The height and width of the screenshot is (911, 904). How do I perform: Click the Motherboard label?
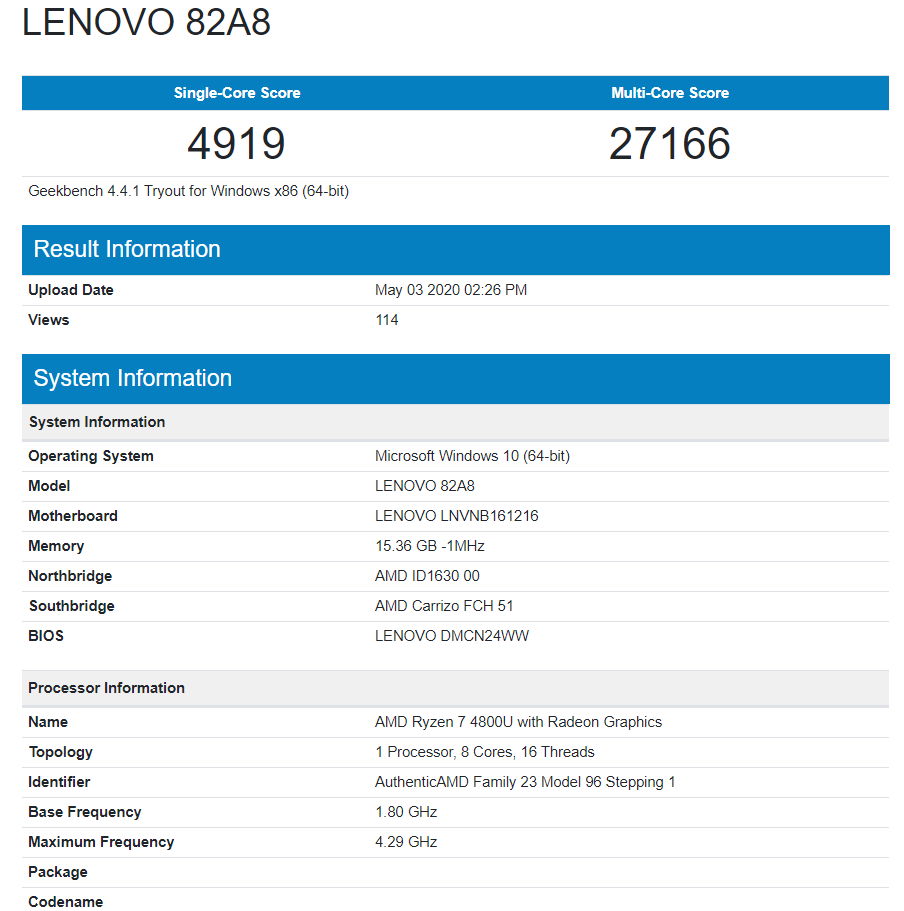click(73, 517)
